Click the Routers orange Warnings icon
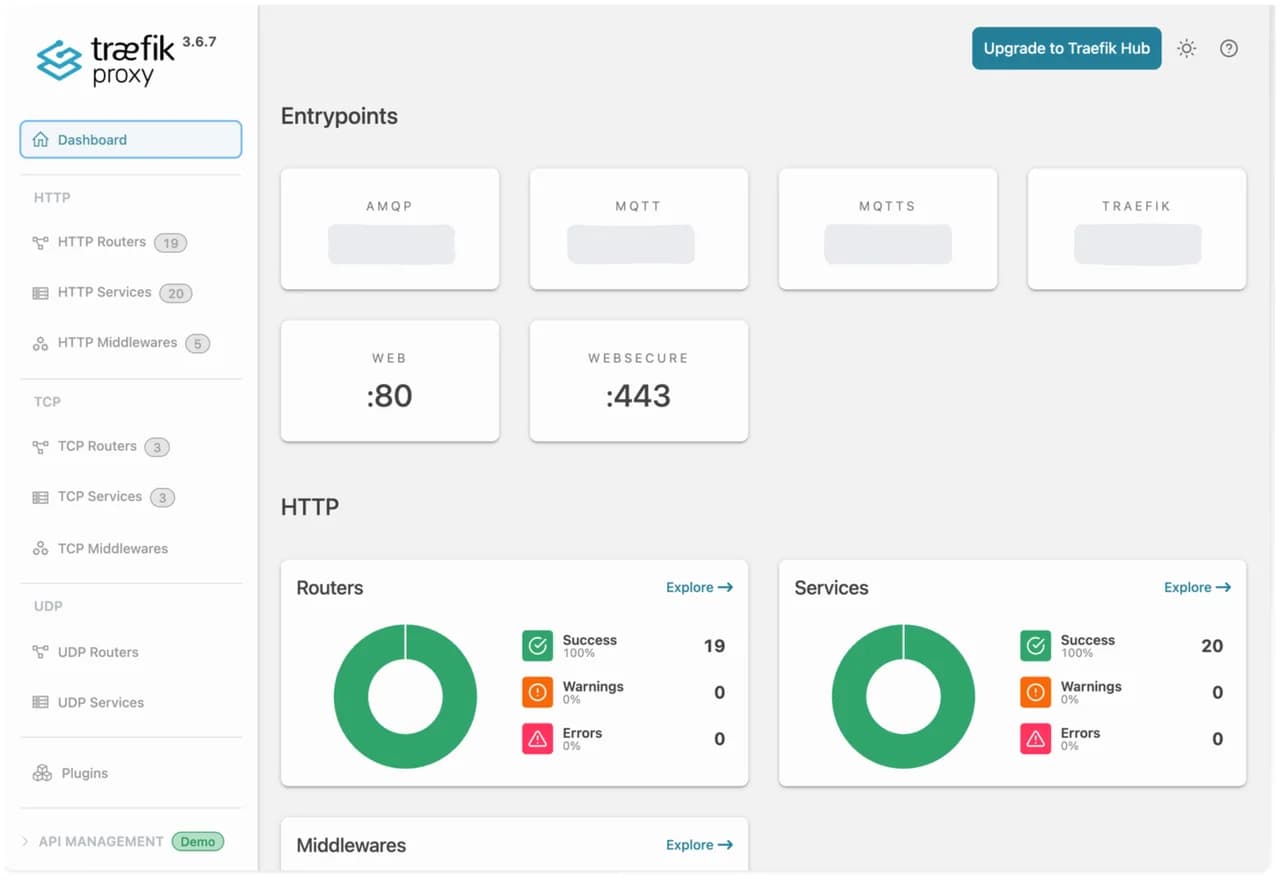Screen dimensions: 1280x881 click(x=538, y=692)
